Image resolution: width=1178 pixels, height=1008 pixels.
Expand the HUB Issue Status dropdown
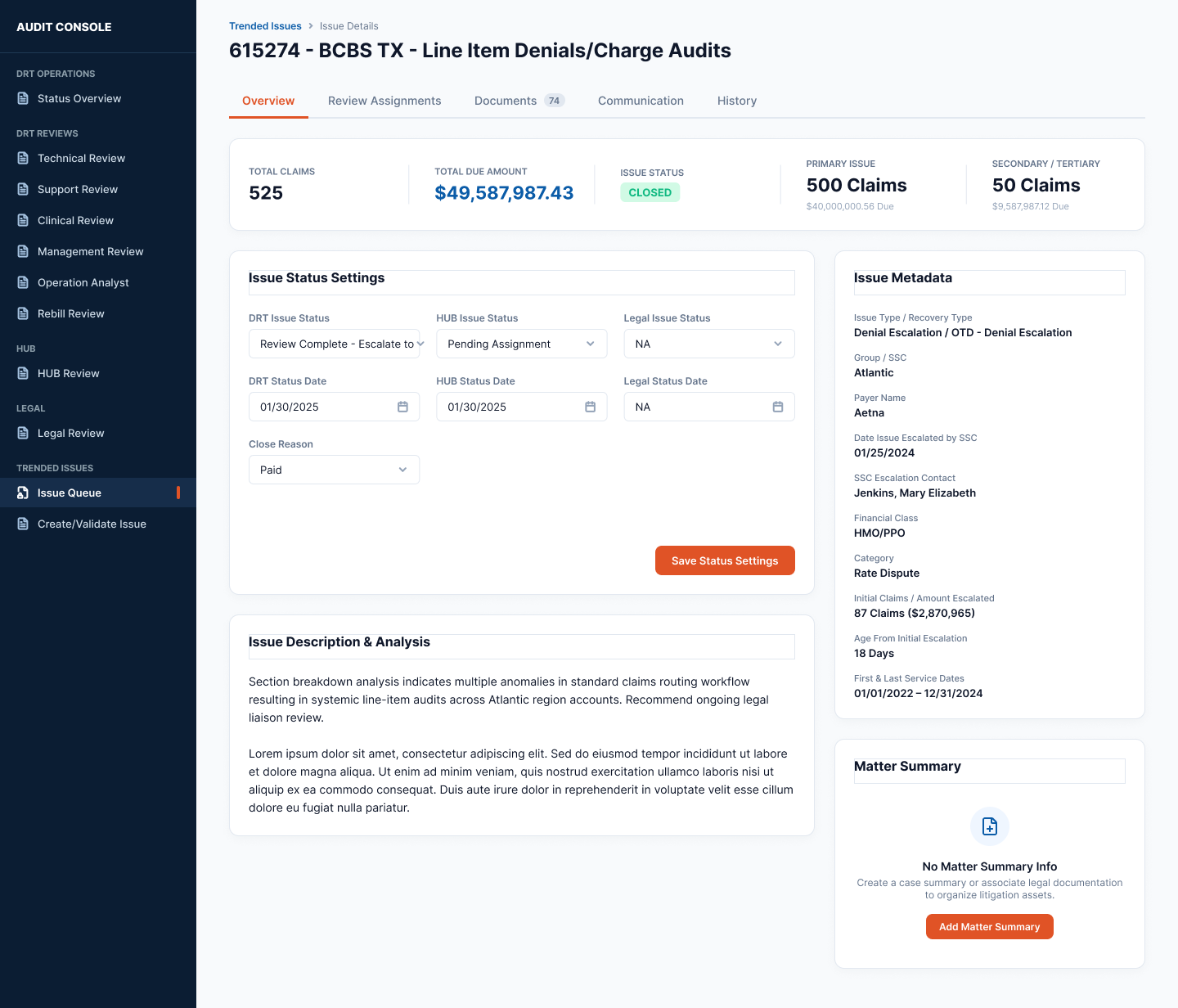(522, 344)
